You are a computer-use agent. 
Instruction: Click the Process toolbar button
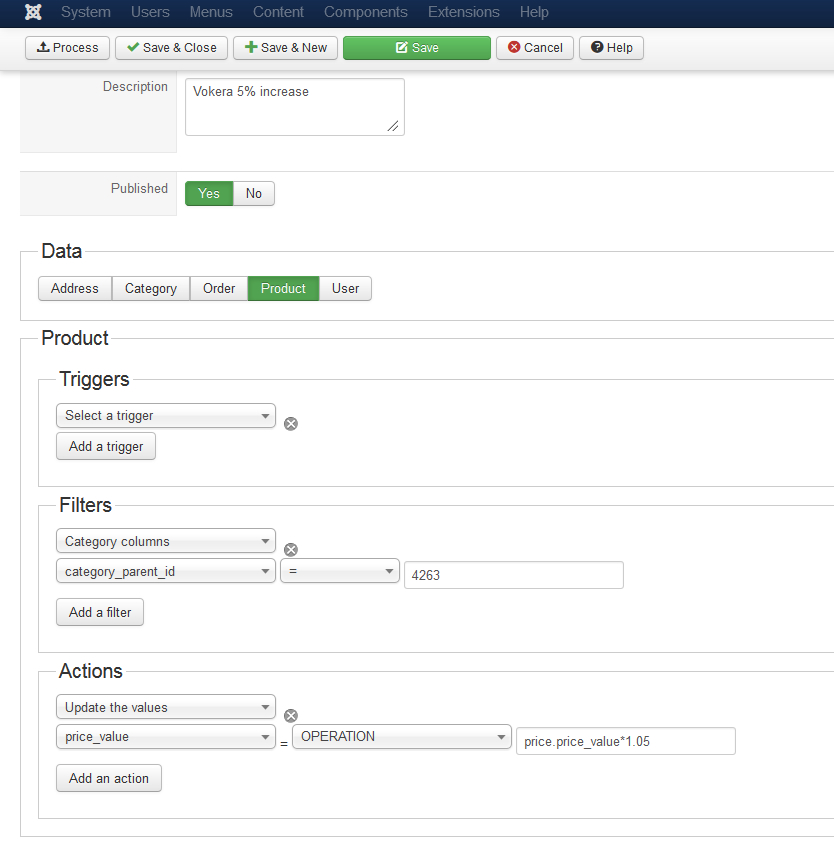(67, 48)
